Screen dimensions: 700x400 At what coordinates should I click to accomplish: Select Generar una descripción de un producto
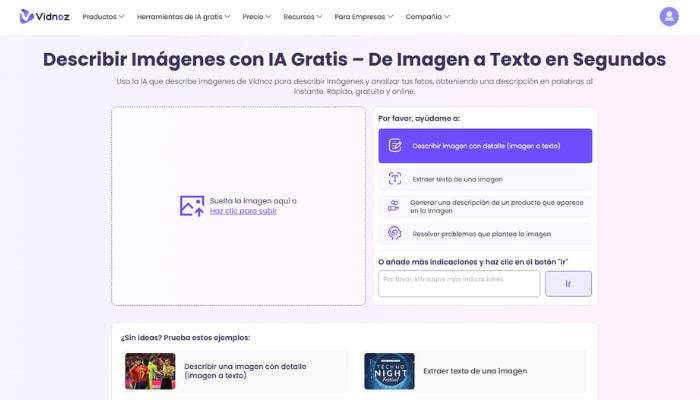click(485, 206)
